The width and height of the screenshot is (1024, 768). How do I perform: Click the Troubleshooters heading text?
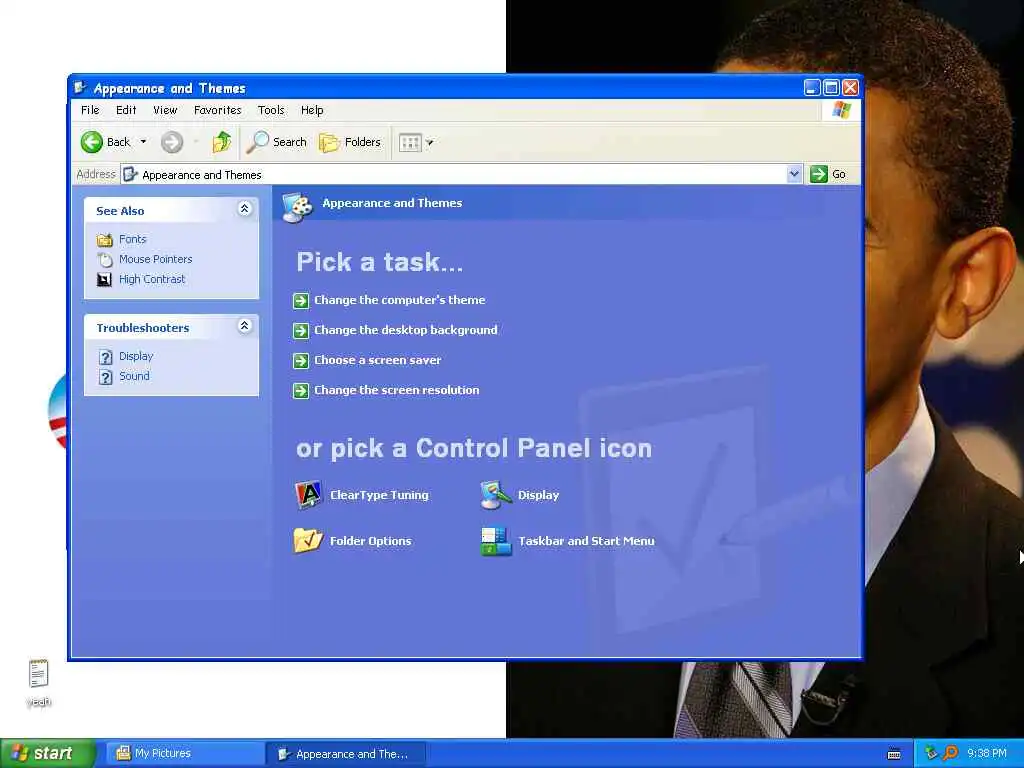coord(143,328)
